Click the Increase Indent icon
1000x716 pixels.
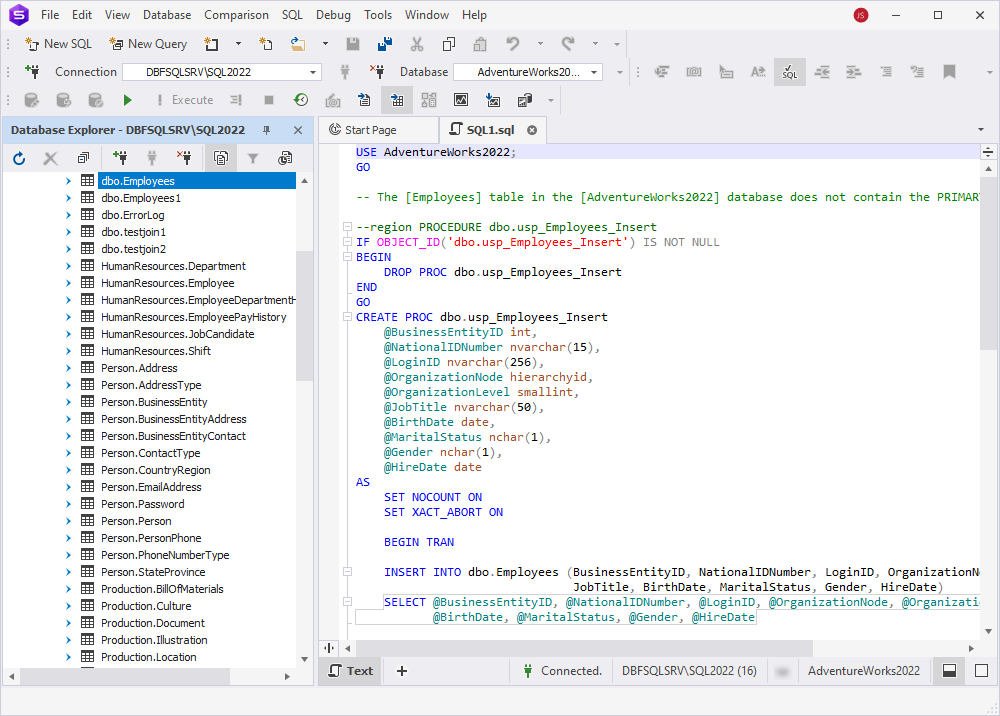[x=853, y=72]
